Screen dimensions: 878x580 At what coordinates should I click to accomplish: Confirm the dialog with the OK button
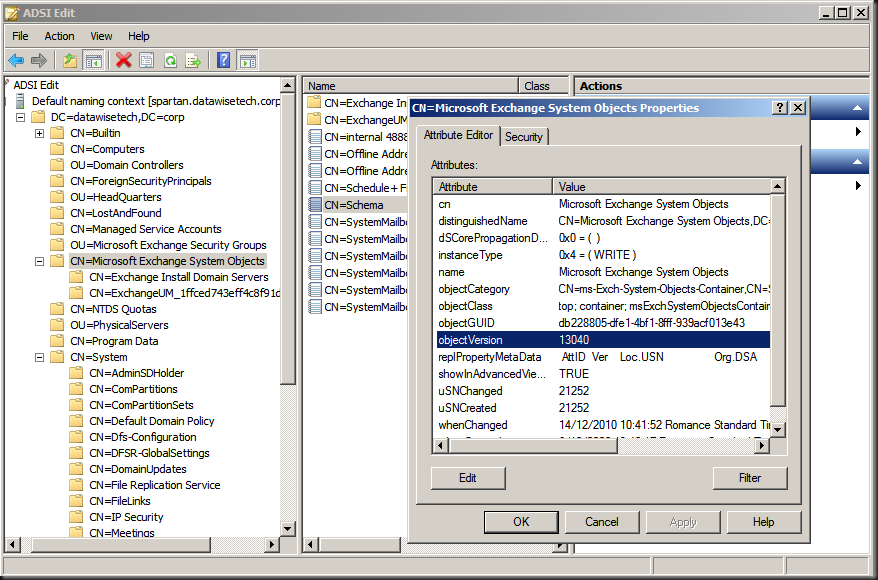pos(521,522)
